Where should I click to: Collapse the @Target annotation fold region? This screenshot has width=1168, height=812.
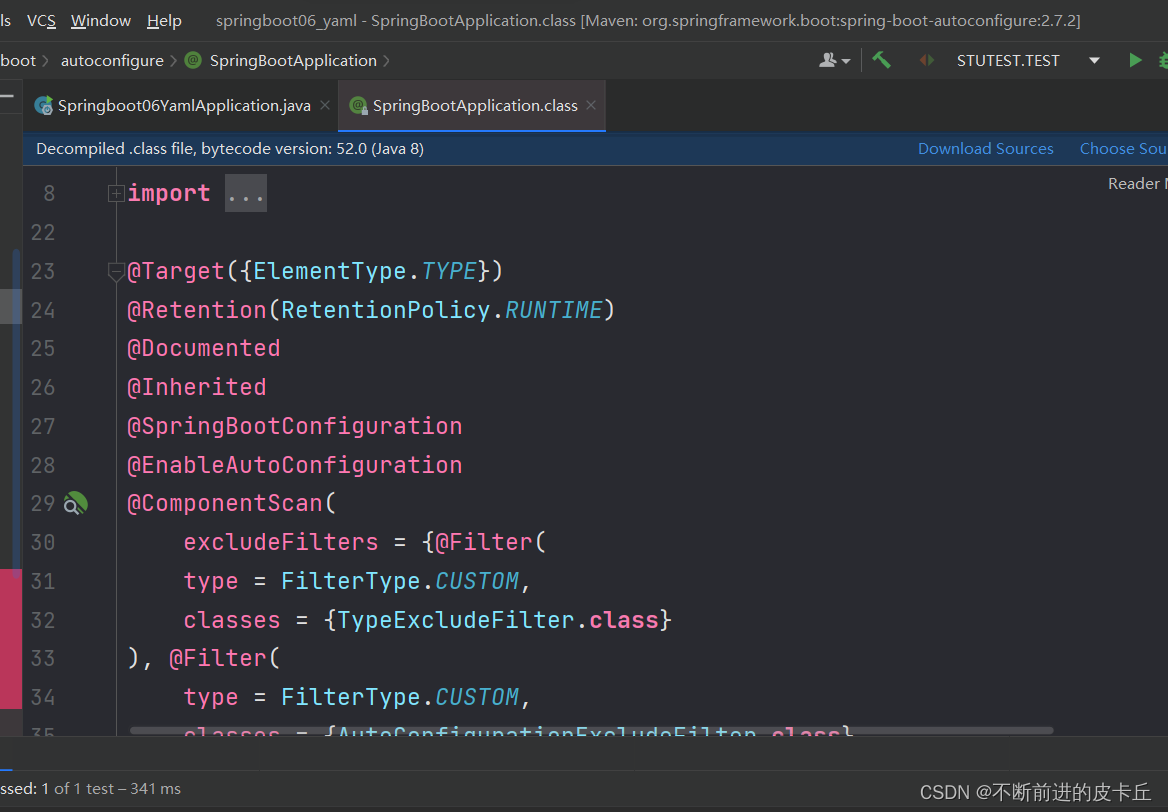[116, 272]
